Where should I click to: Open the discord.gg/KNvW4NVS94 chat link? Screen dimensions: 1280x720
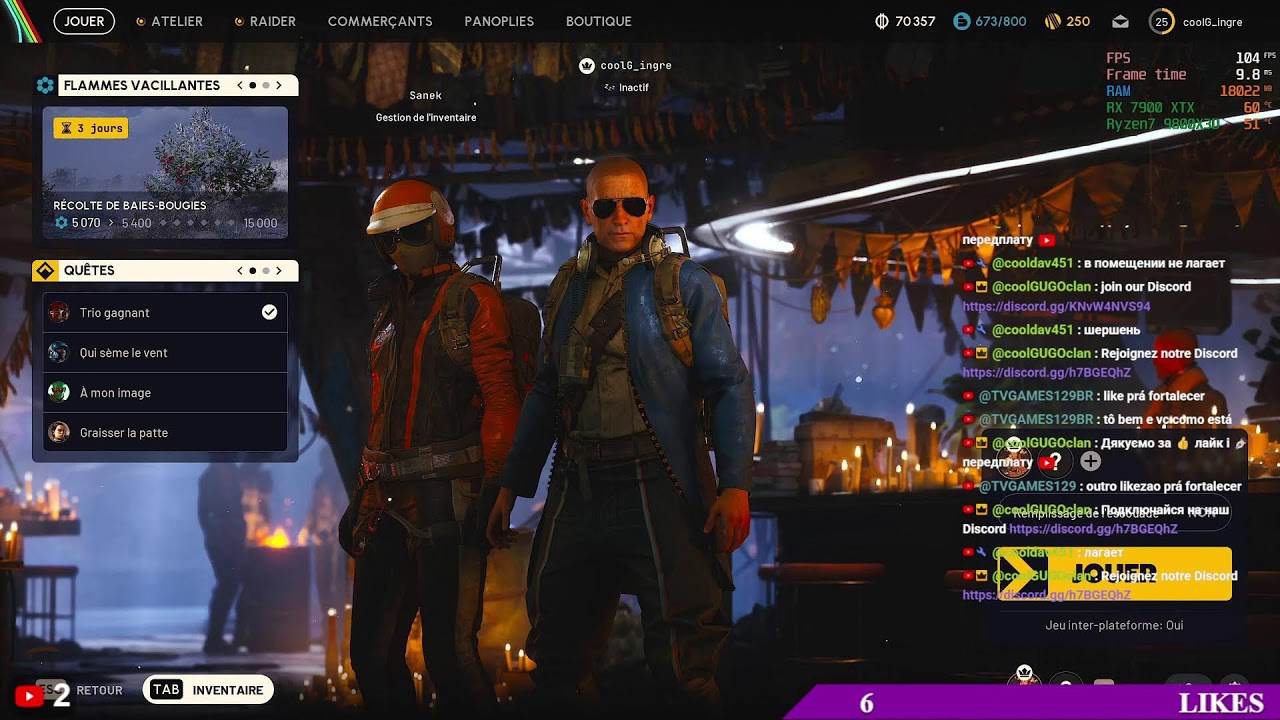pyautogui.click(x=1056, y=306)
